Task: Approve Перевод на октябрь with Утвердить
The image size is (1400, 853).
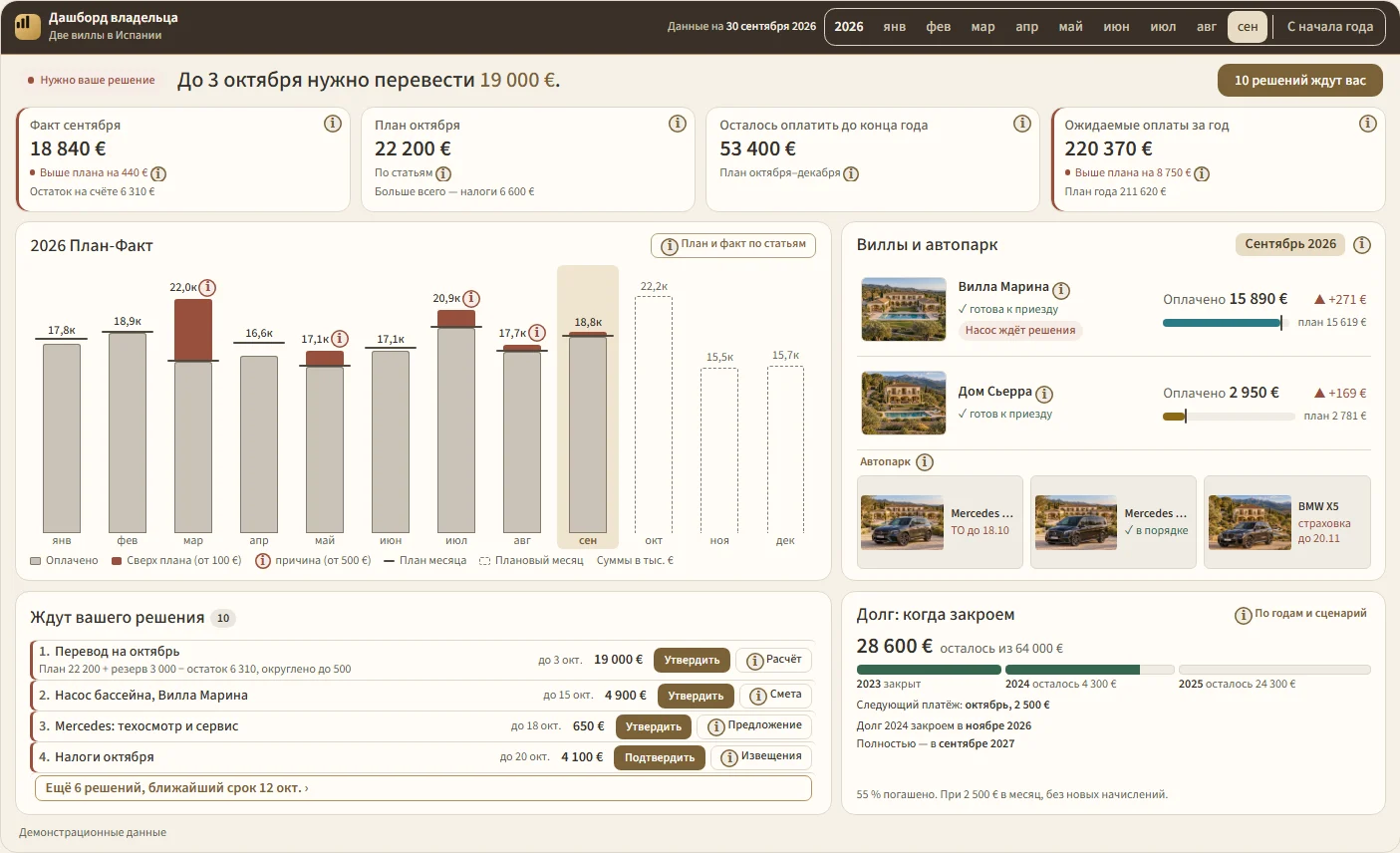Action: (x=692, y=660)
